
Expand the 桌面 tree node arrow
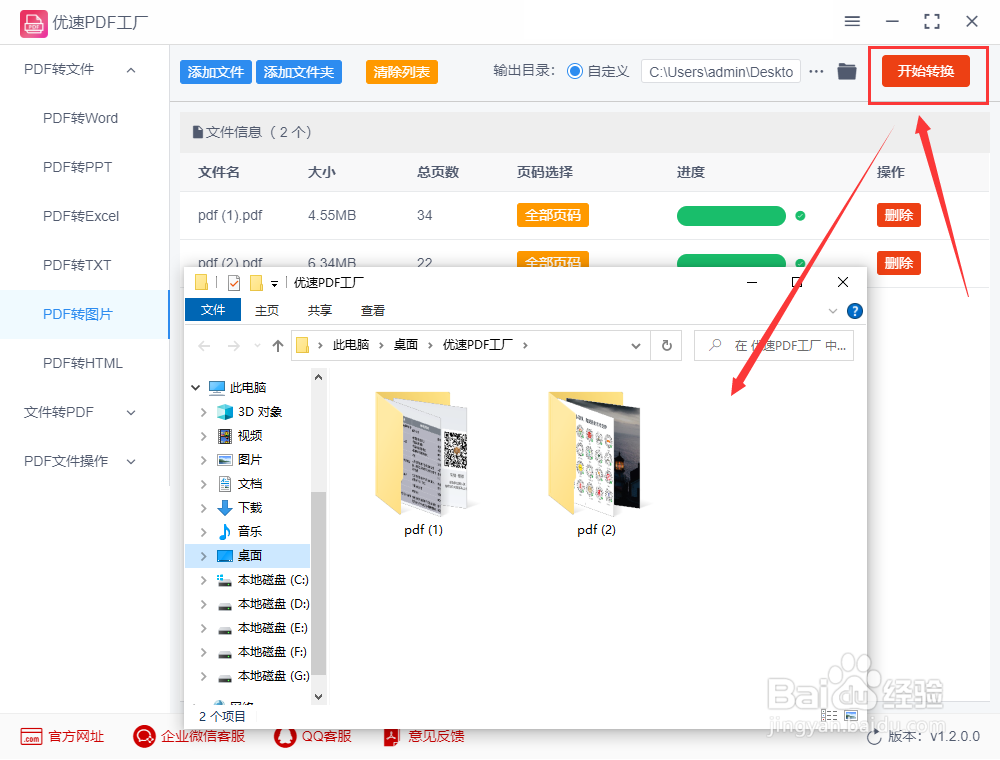coord(203,556)
